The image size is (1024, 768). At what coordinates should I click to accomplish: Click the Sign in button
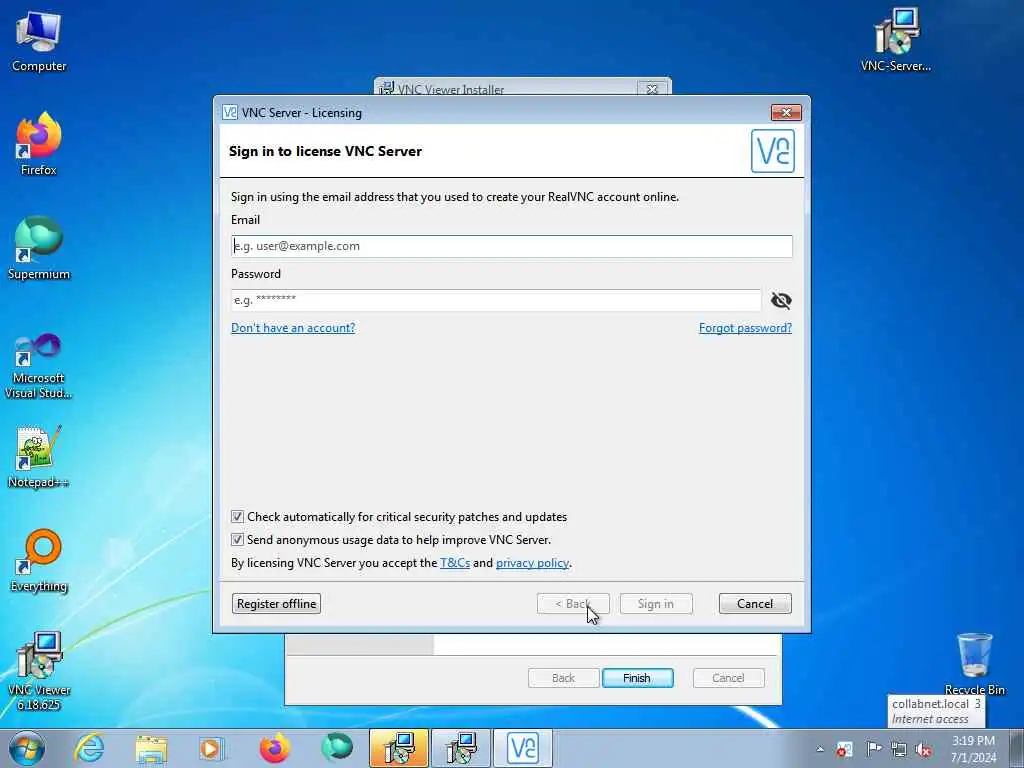656,603
